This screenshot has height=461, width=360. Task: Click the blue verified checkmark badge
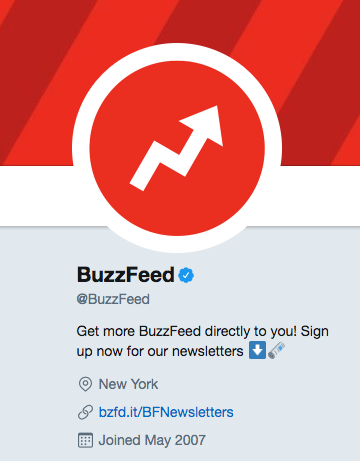pyautogui.click(x=186, y=275)
